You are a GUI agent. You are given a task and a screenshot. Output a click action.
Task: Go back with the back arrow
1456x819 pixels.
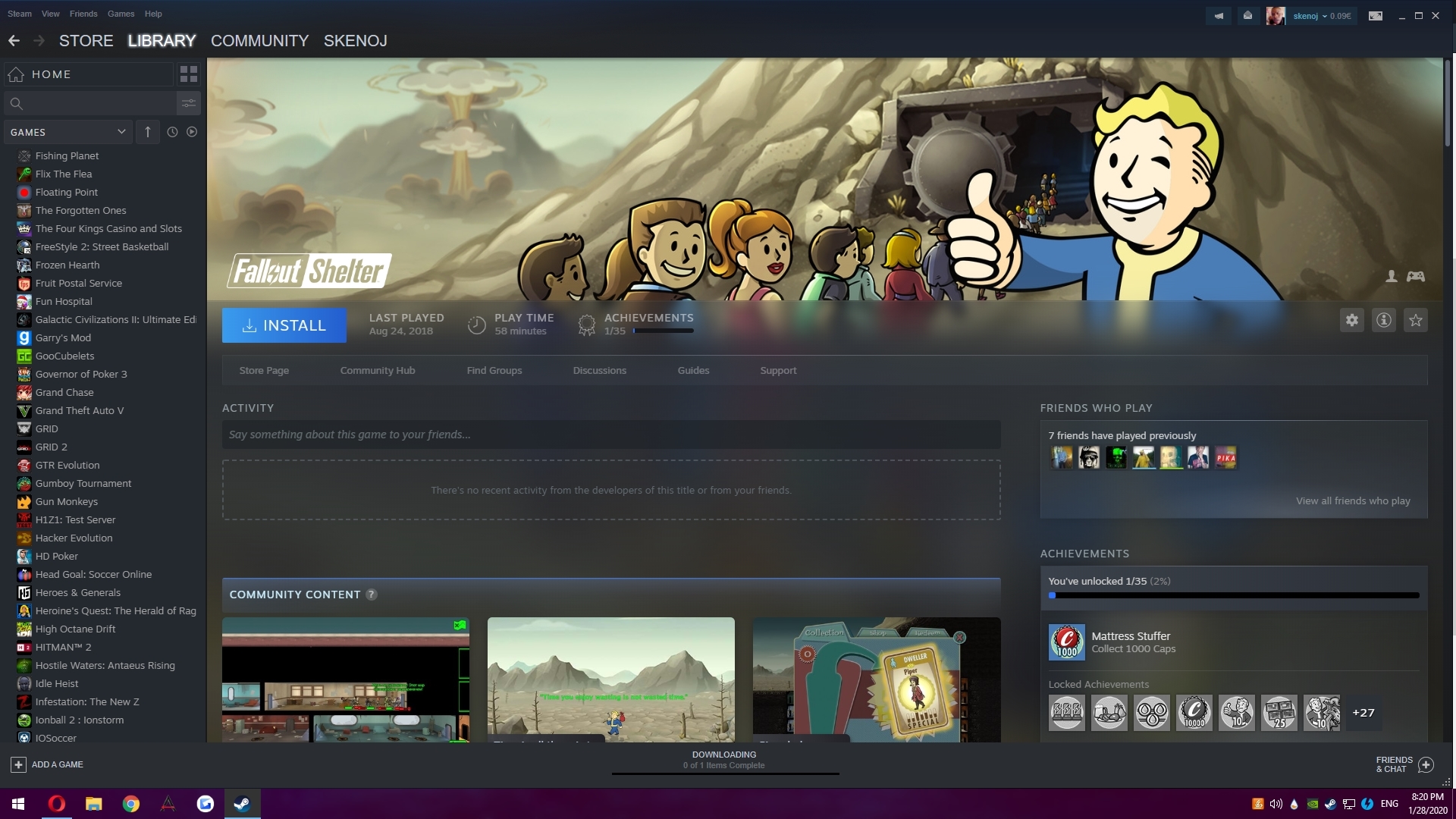coord(14,41)
